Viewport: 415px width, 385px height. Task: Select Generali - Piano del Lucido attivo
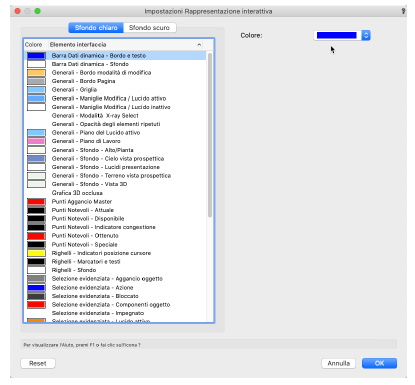115,133
